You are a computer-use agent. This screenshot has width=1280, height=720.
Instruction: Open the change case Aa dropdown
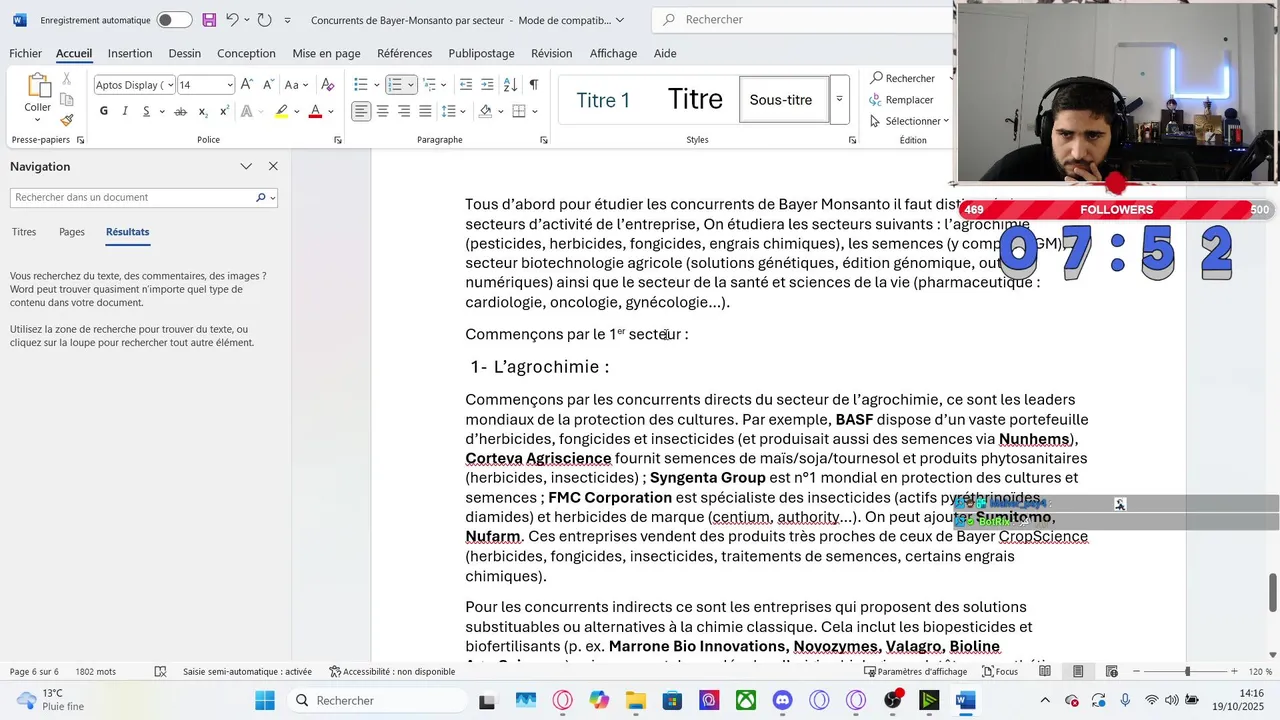(297, 85)
